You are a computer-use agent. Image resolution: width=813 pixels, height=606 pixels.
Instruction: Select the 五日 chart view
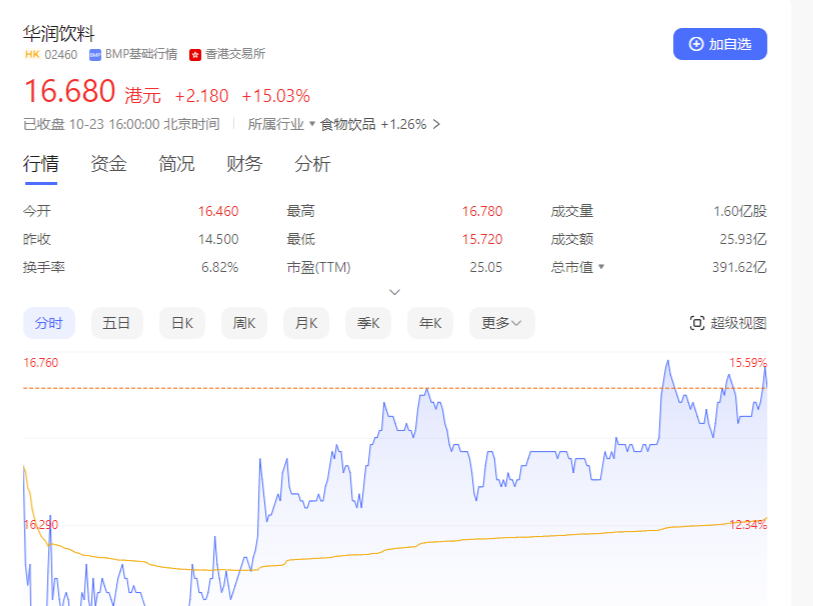(x=117, y=323)
